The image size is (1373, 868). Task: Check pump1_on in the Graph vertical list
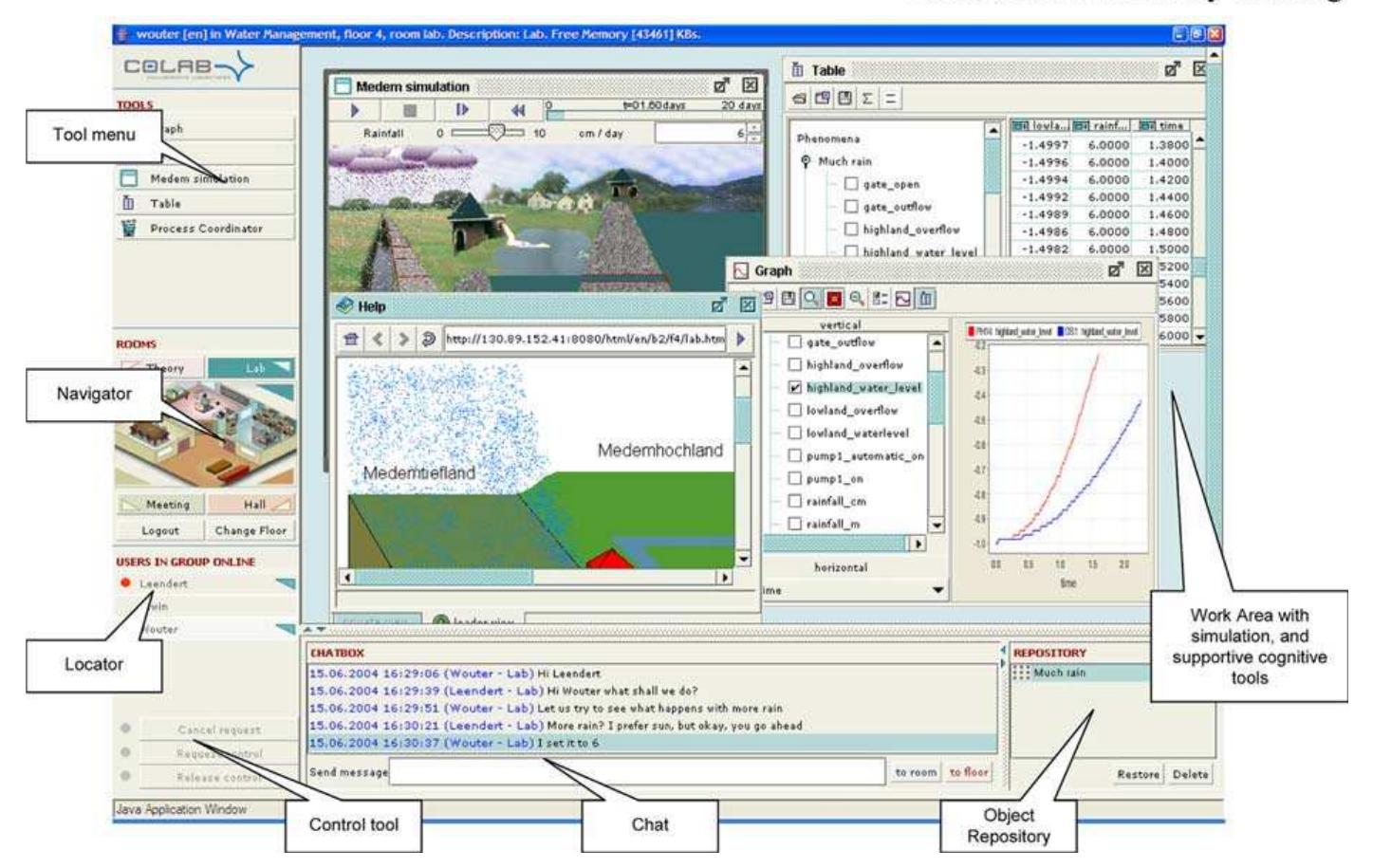[795, 479]
